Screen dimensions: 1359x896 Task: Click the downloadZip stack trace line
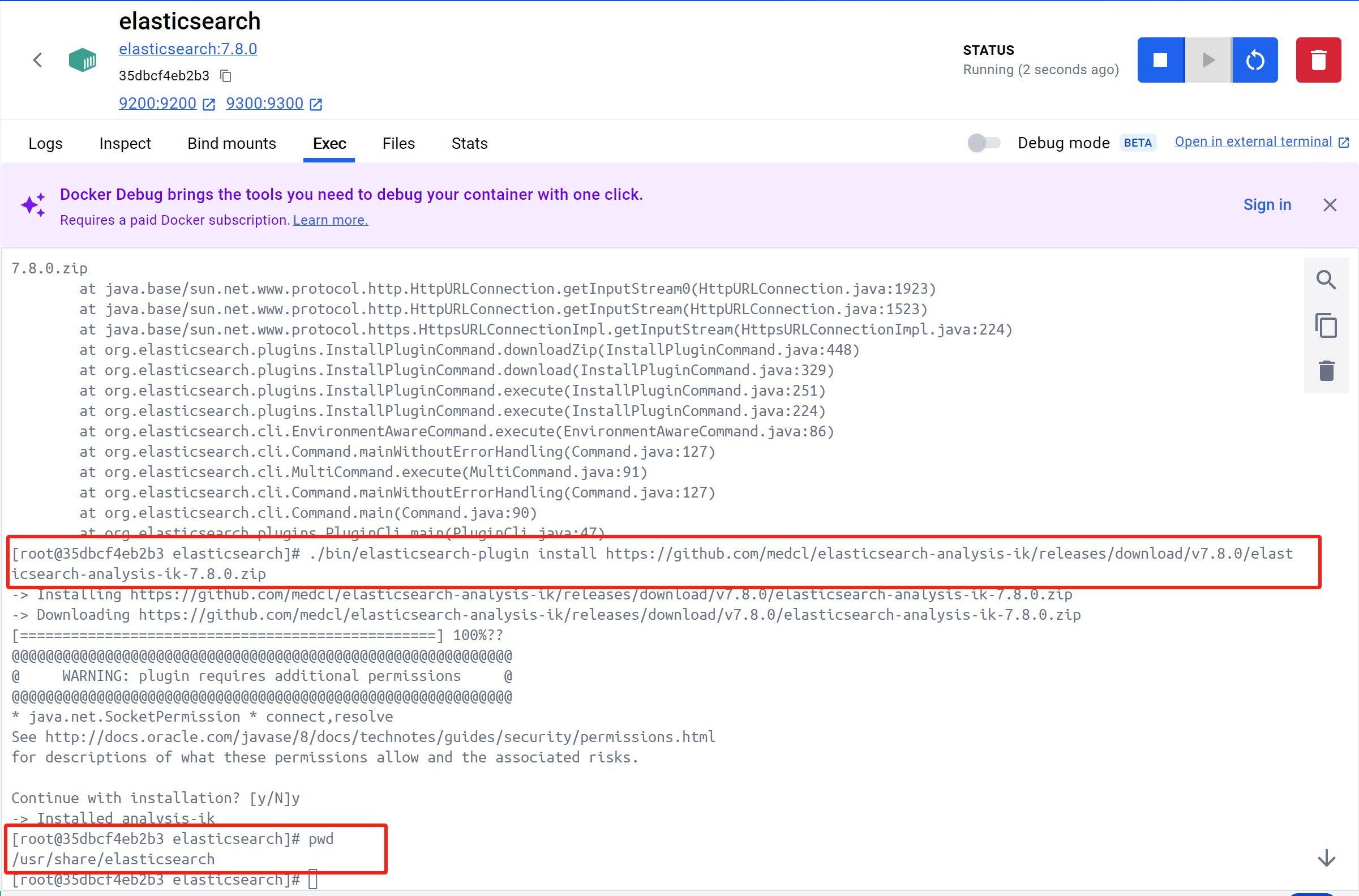[470, 350]
